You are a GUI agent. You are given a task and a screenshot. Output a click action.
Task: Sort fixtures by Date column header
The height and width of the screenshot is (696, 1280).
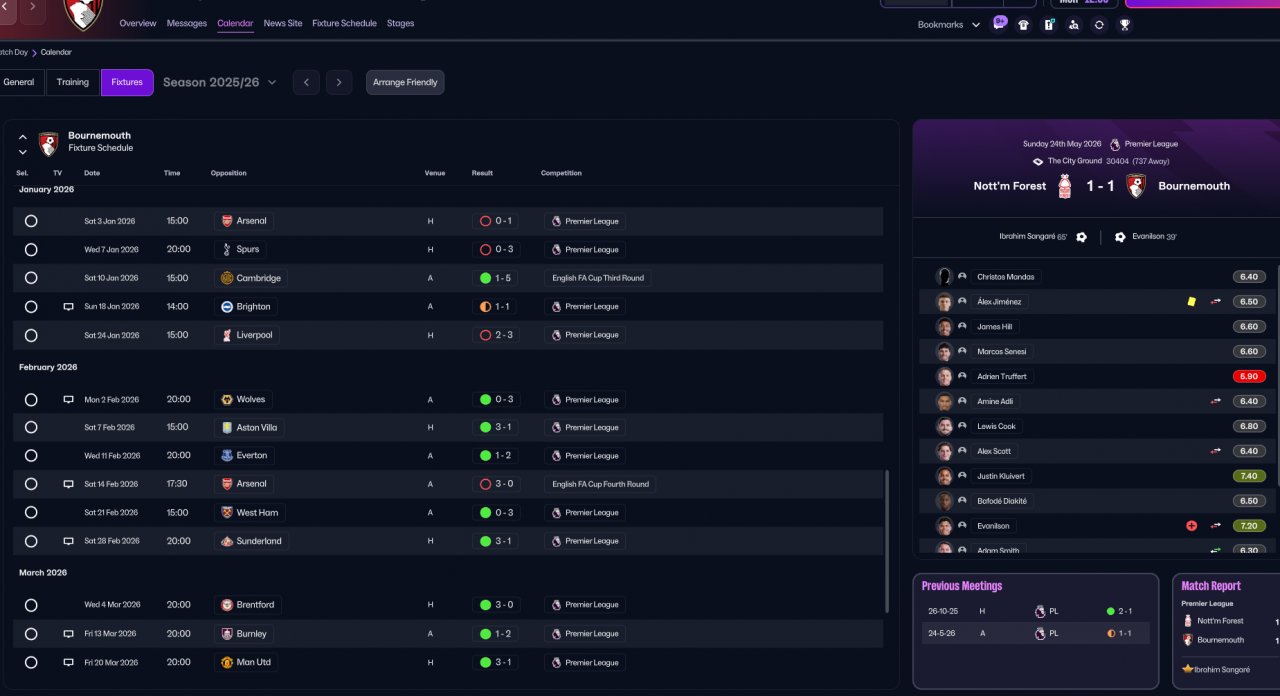click(x=92, y=173)
